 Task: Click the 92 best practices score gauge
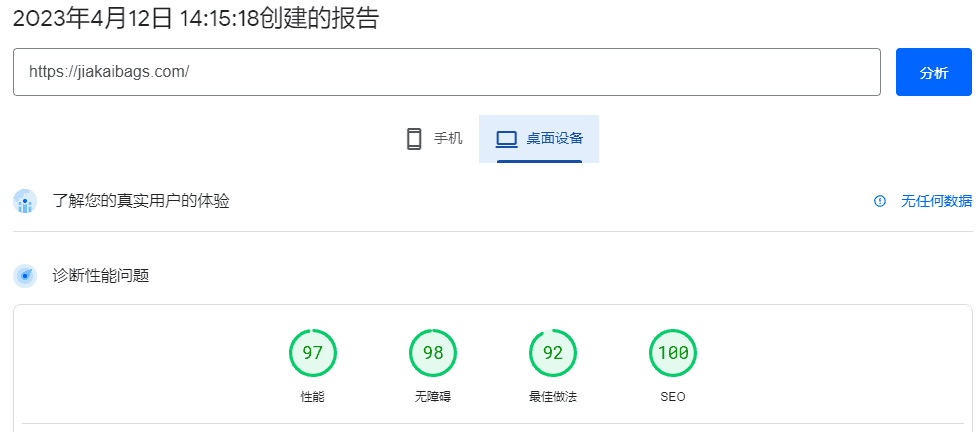[553, 353]
